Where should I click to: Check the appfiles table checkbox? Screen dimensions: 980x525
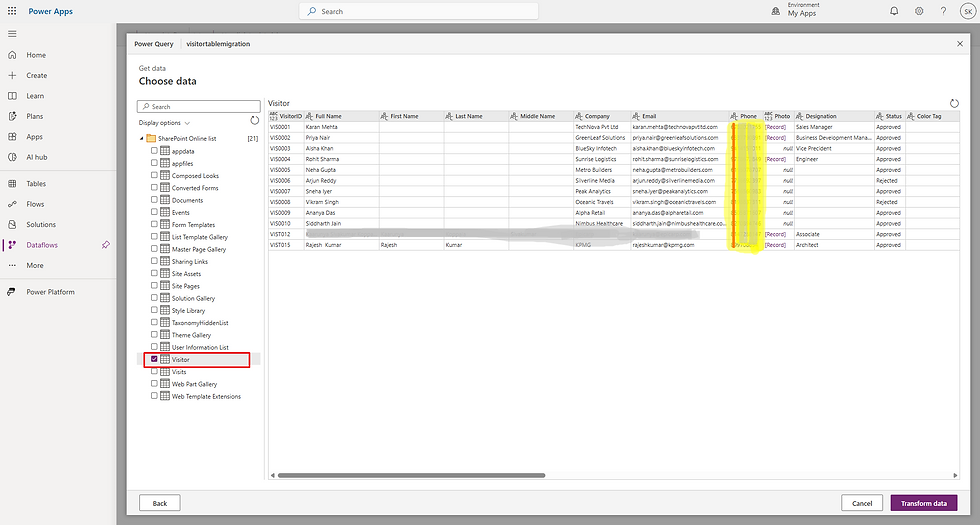click(154, 163)
